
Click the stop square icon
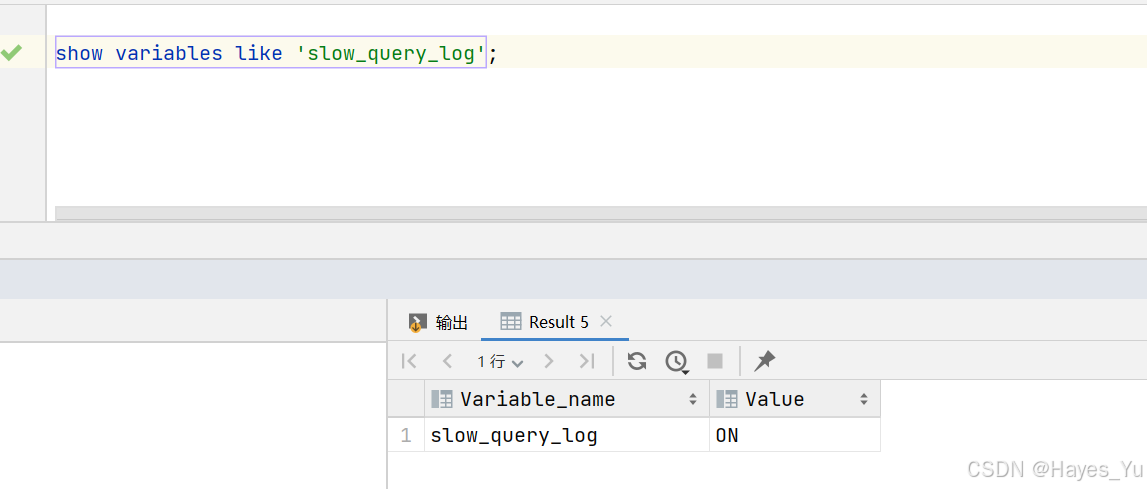pos(715,360)
